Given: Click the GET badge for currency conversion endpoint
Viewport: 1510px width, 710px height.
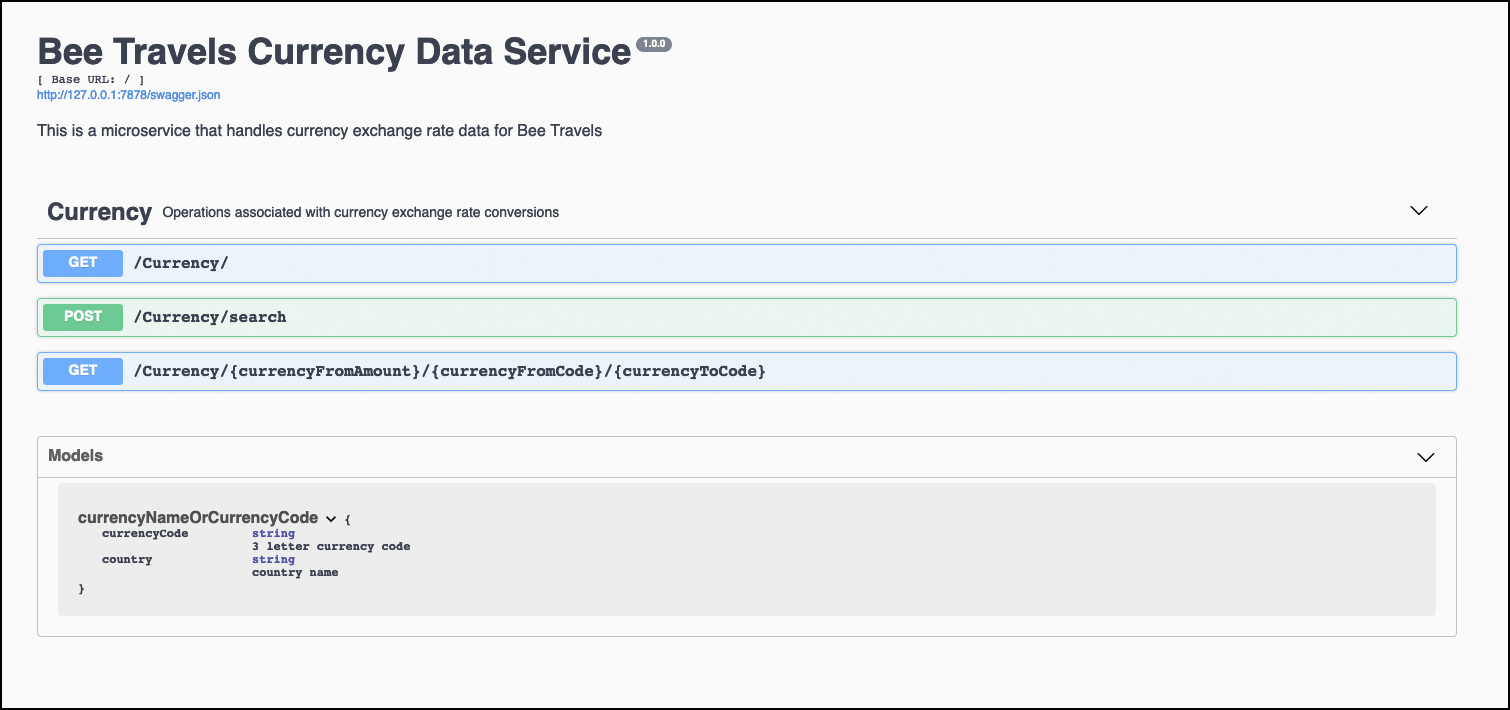Looking at the screenshot, I should tap(83, 371).
